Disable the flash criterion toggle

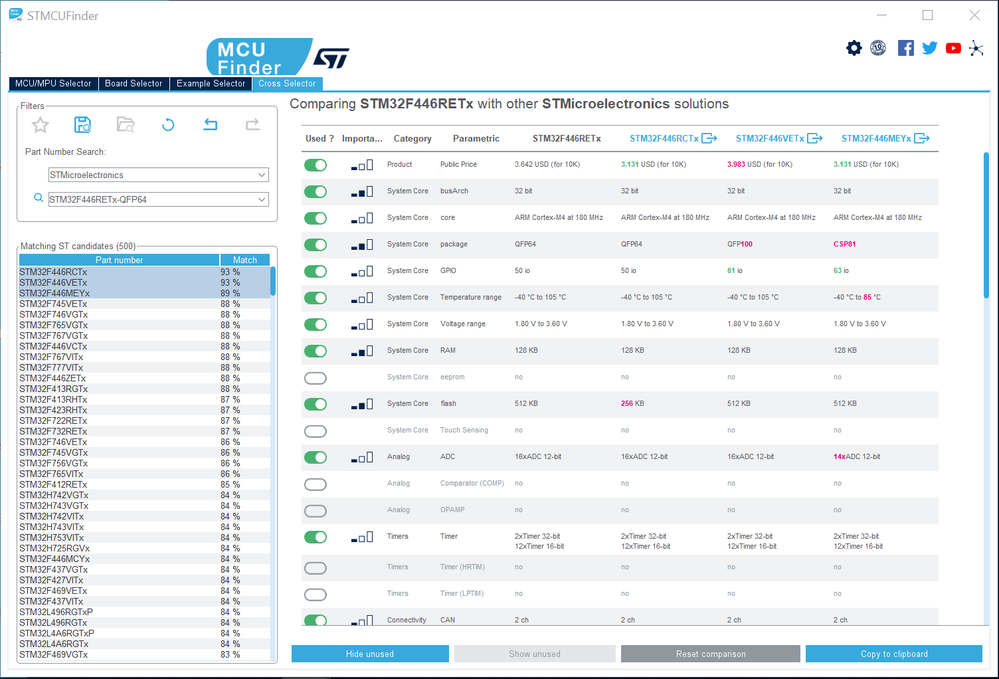point(315,404)
